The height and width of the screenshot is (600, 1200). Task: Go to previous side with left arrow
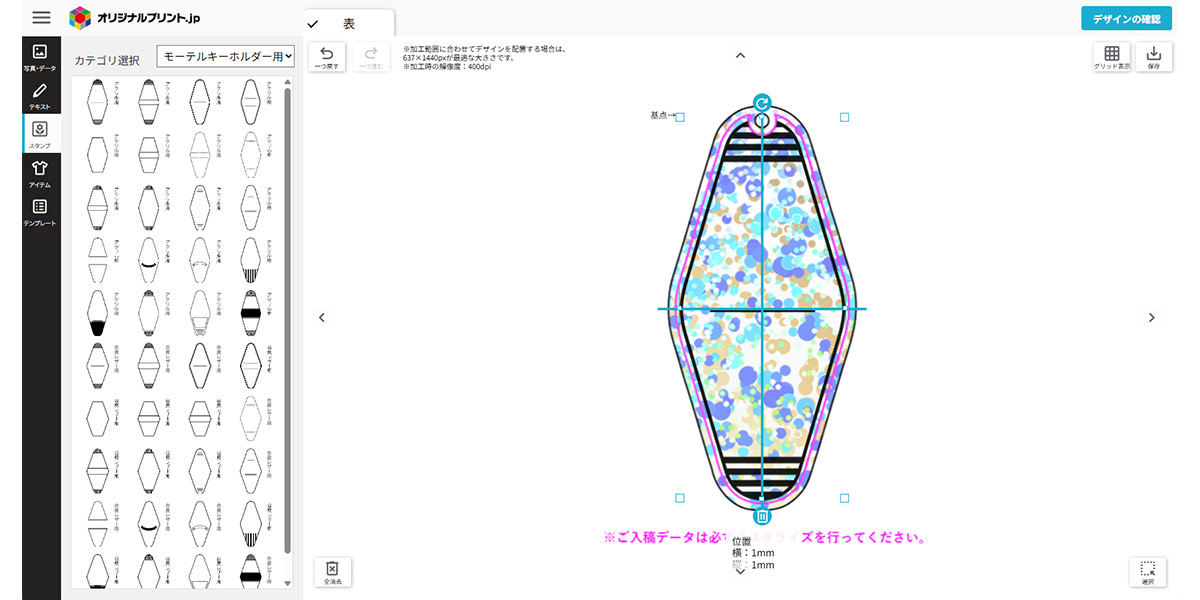322,317
